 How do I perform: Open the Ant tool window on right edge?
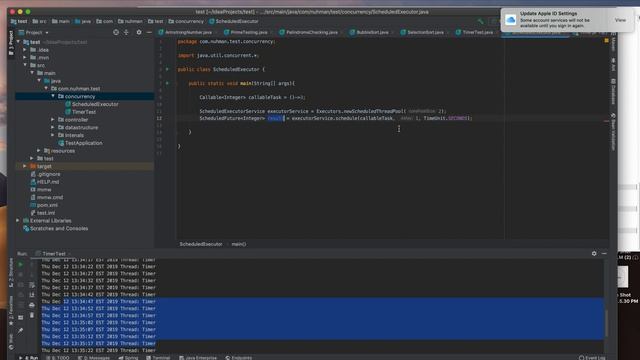coord(613,64)
